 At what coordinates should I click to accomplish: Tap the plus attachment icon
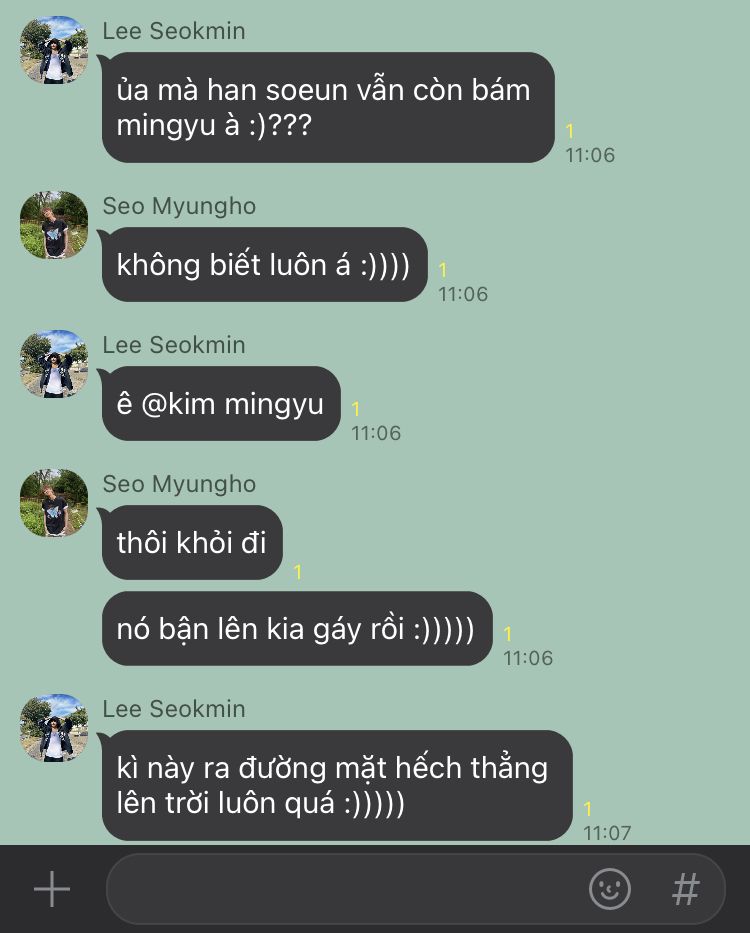[x=52, y=889]
